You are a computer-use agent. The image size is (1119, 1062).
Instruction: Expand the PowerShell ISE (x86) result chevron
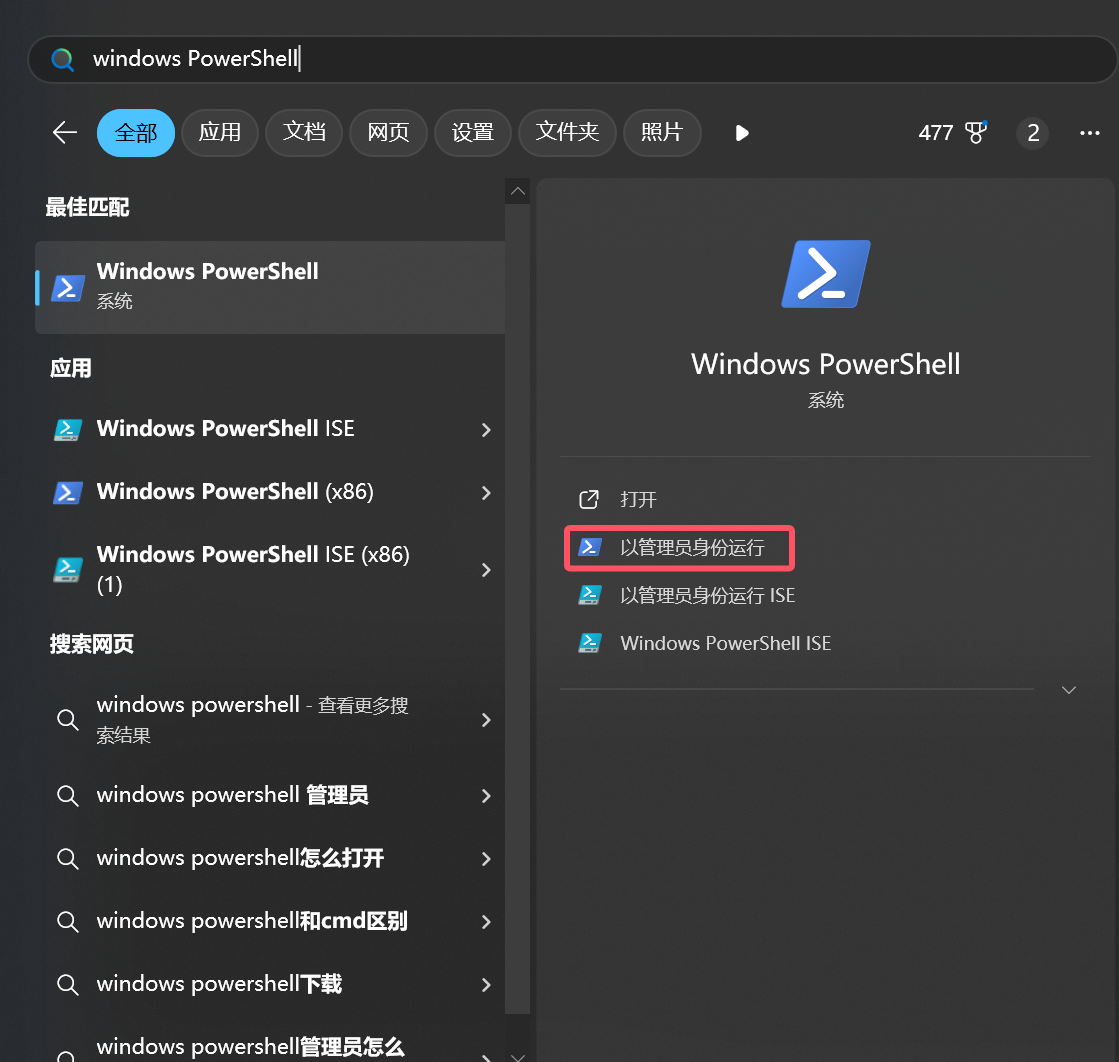pos(486,570)
